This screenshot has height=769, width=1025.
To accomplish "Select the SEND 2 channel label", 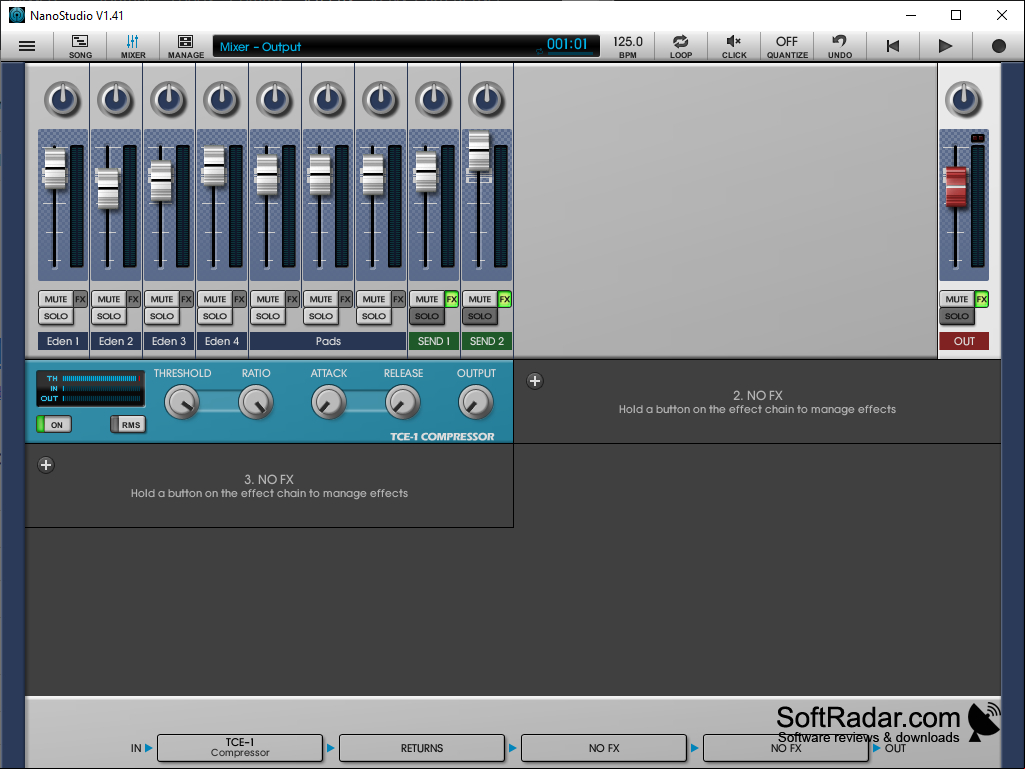I will pos(486,341).
